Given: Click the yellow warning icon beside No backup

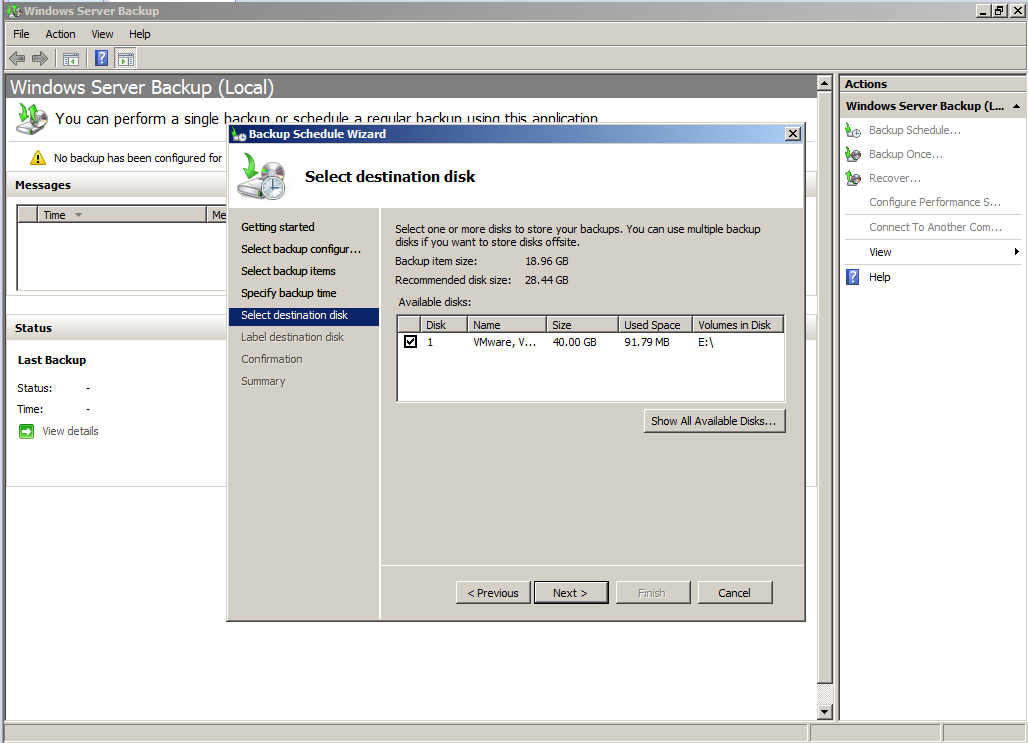Looking at the screenshot, I should coord(38,158).
